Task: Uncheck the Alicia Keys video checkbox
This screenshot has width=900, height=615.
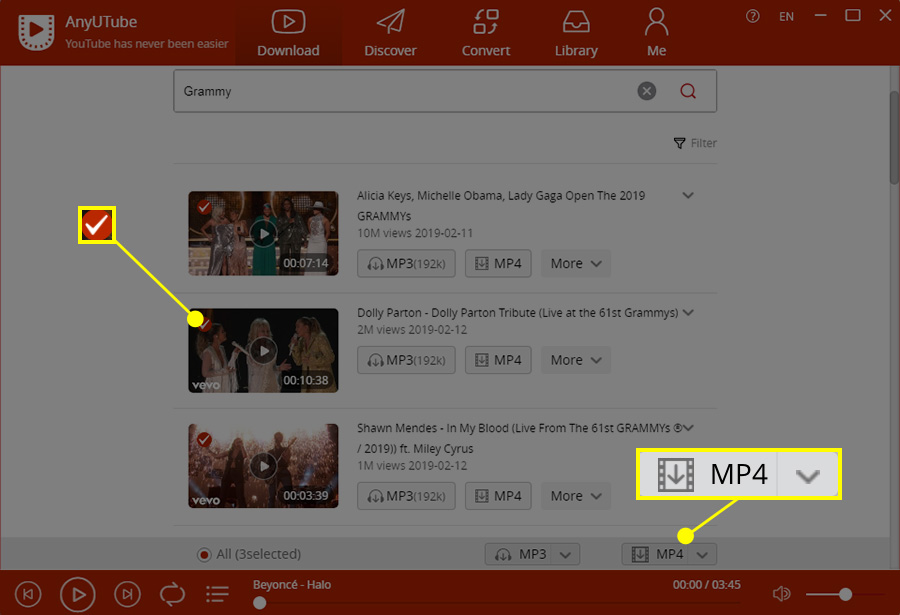Action: pos(204,207)
